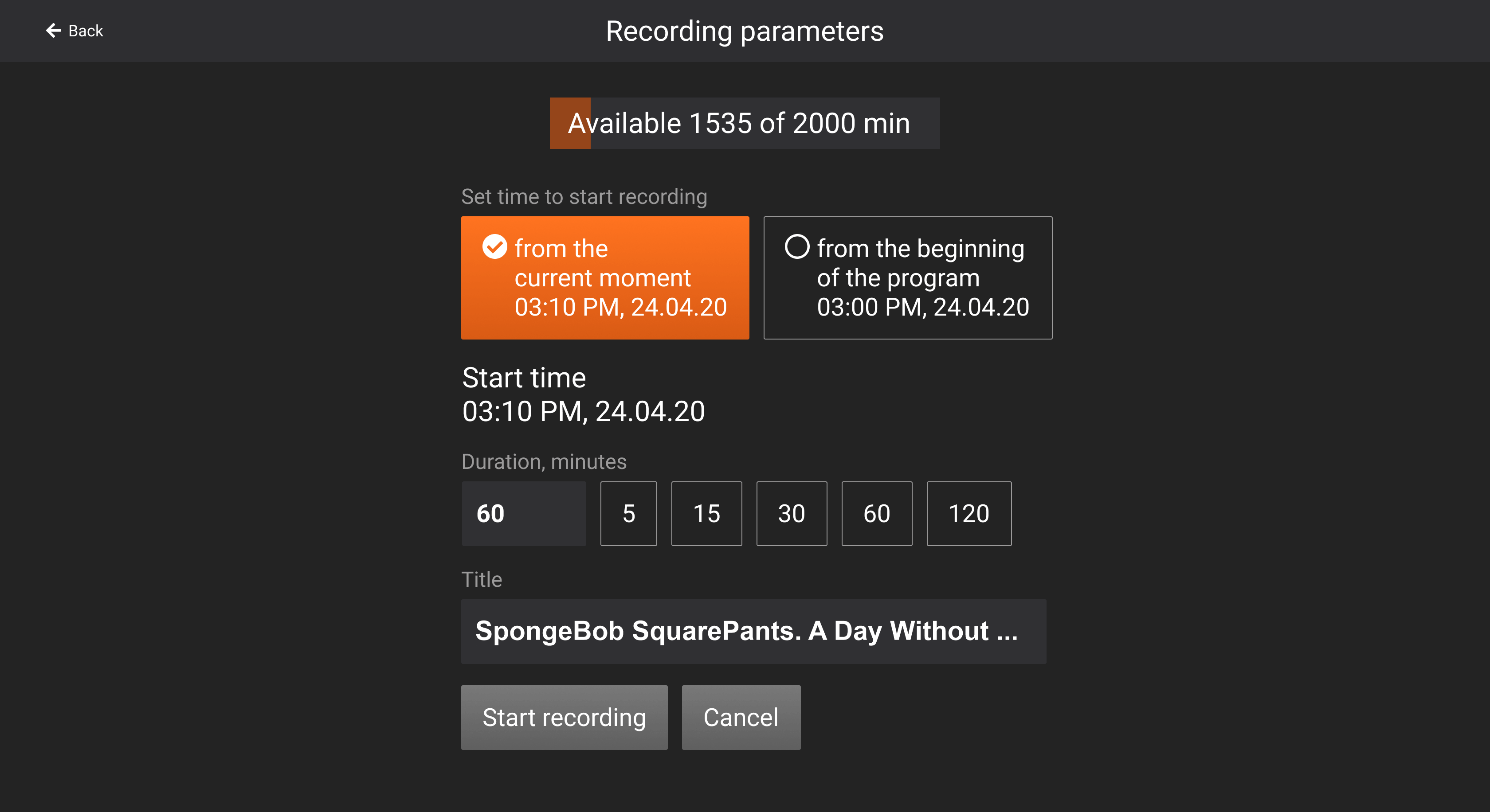The image size is (1490, 812).
Task: Click the 'Set time to start recording' label
Action: pyautogui.click(x=584, y=197)
